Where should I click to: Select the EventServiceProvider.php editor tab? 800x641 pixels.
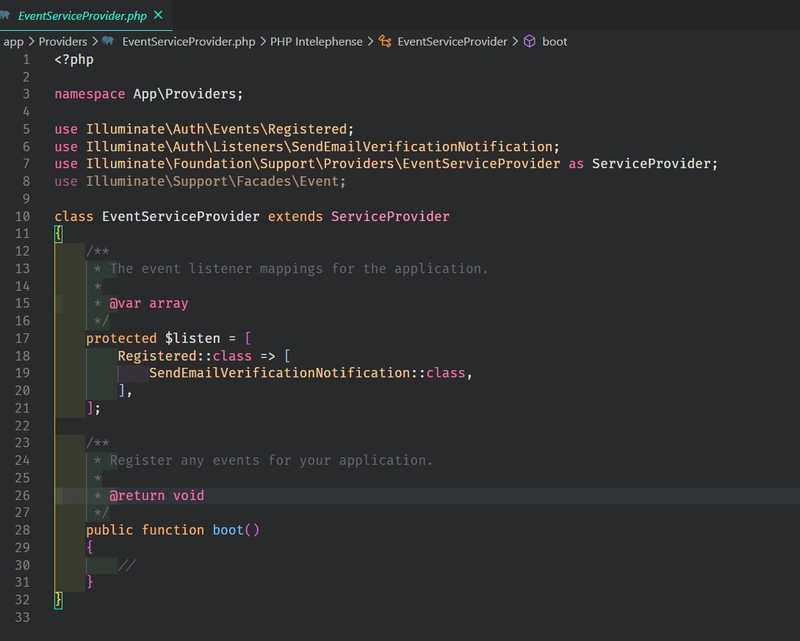pos(86,15)
